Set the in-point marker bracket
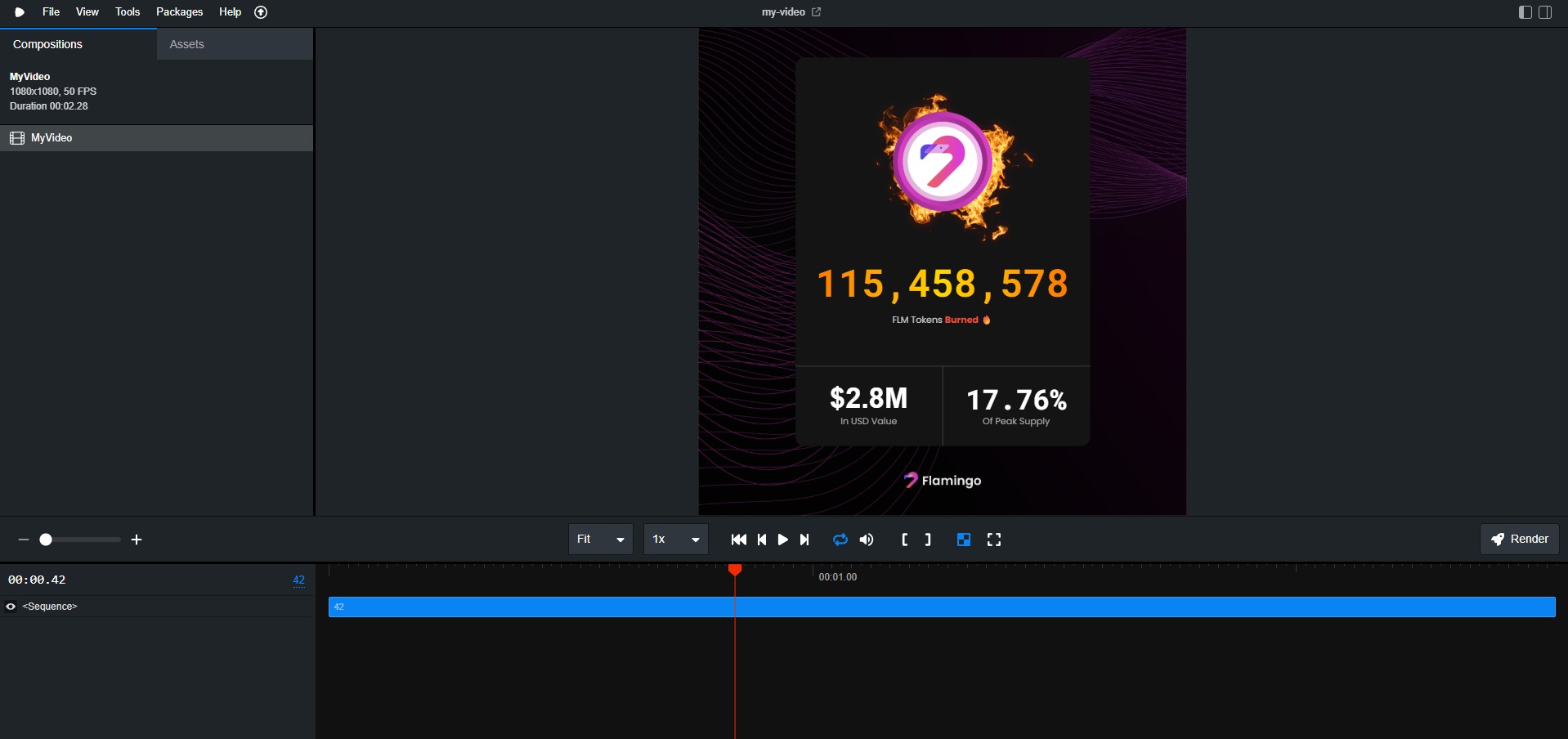1568x739 pixels. [x=905, y=540]
